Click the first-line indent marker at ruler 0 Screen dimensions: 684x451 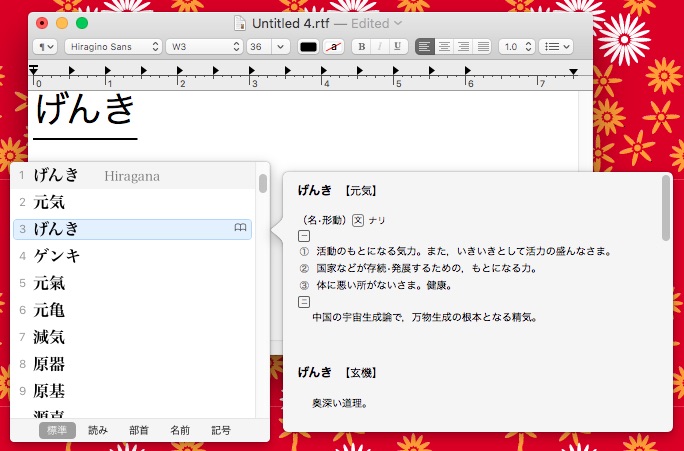34,69
